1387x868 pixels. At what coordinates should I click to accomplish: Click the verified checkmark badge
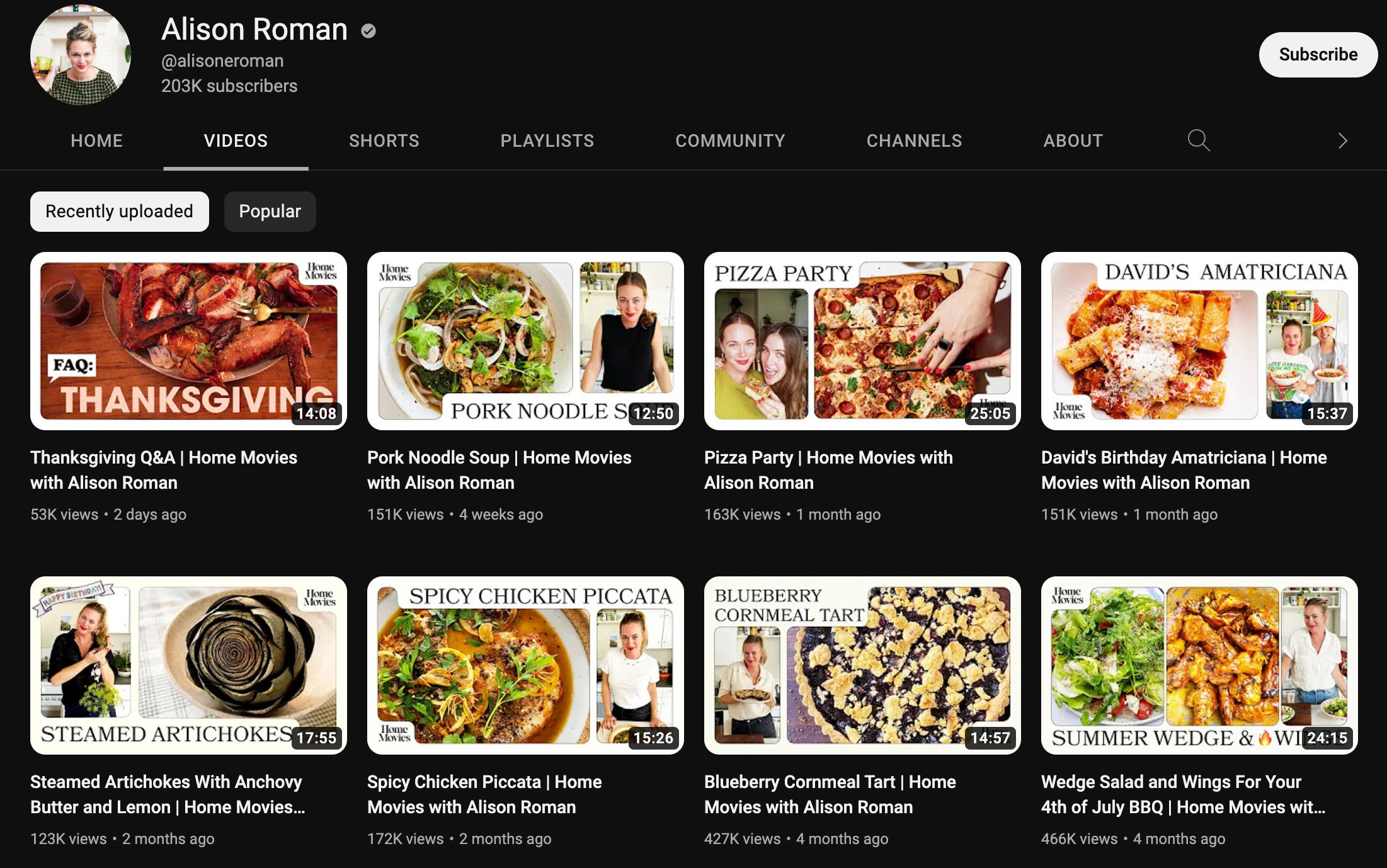[x=368, y=31]
